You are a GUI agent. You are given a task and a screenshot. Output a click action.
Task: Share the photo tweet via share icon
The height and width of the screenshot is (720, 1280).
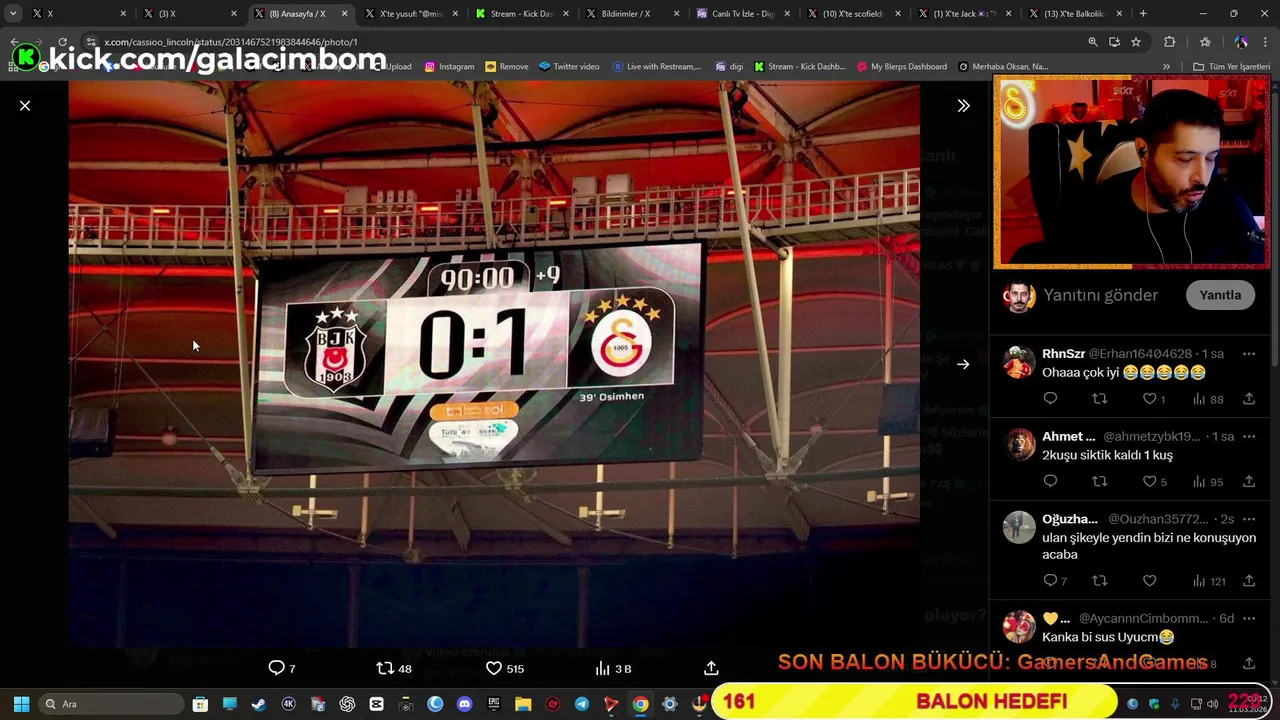click(x=711, y=668)
